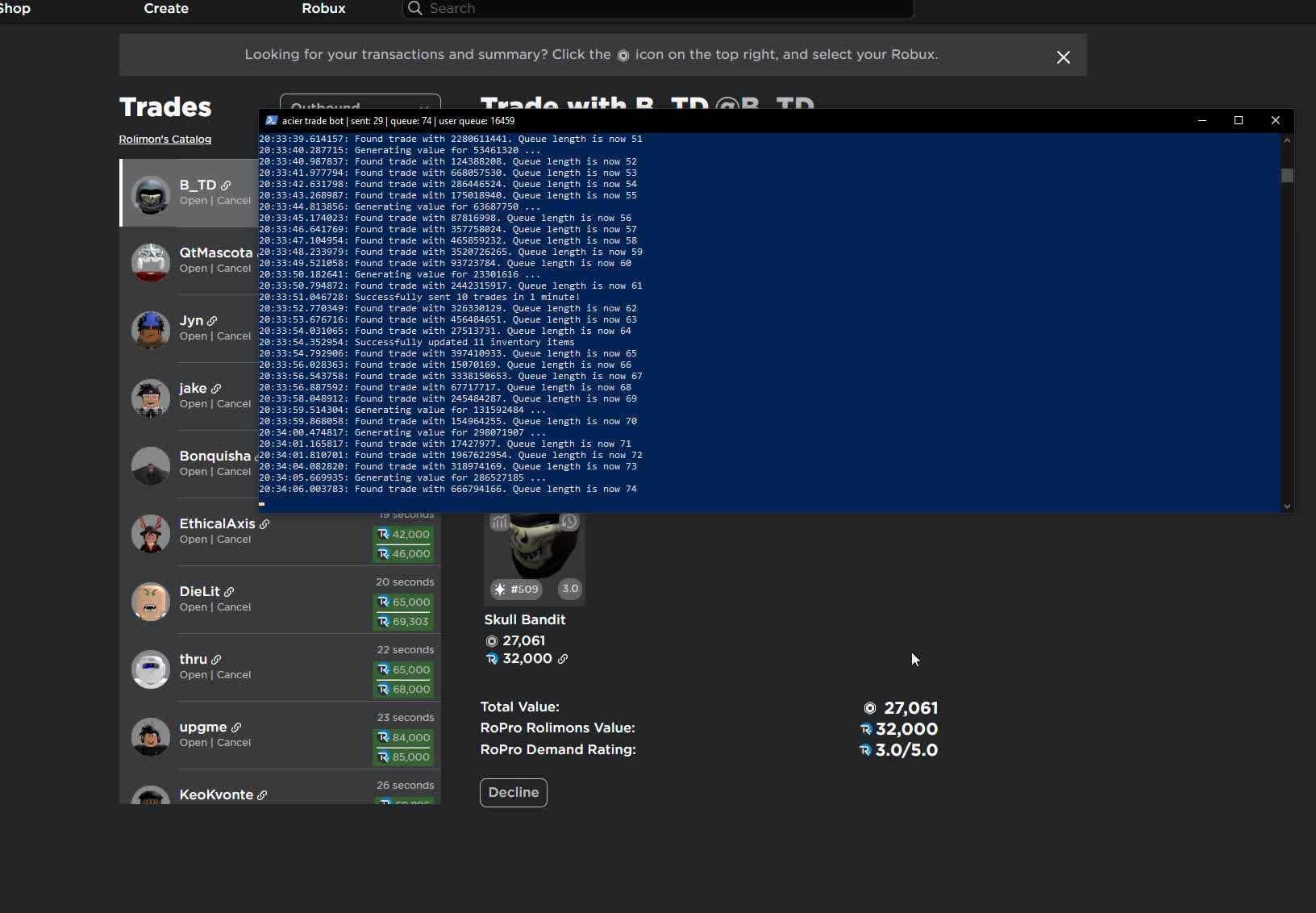Viewport: 1316px width, 913px height.
Task: Decline the trade with B_TD
Action: tap(513, 792)
